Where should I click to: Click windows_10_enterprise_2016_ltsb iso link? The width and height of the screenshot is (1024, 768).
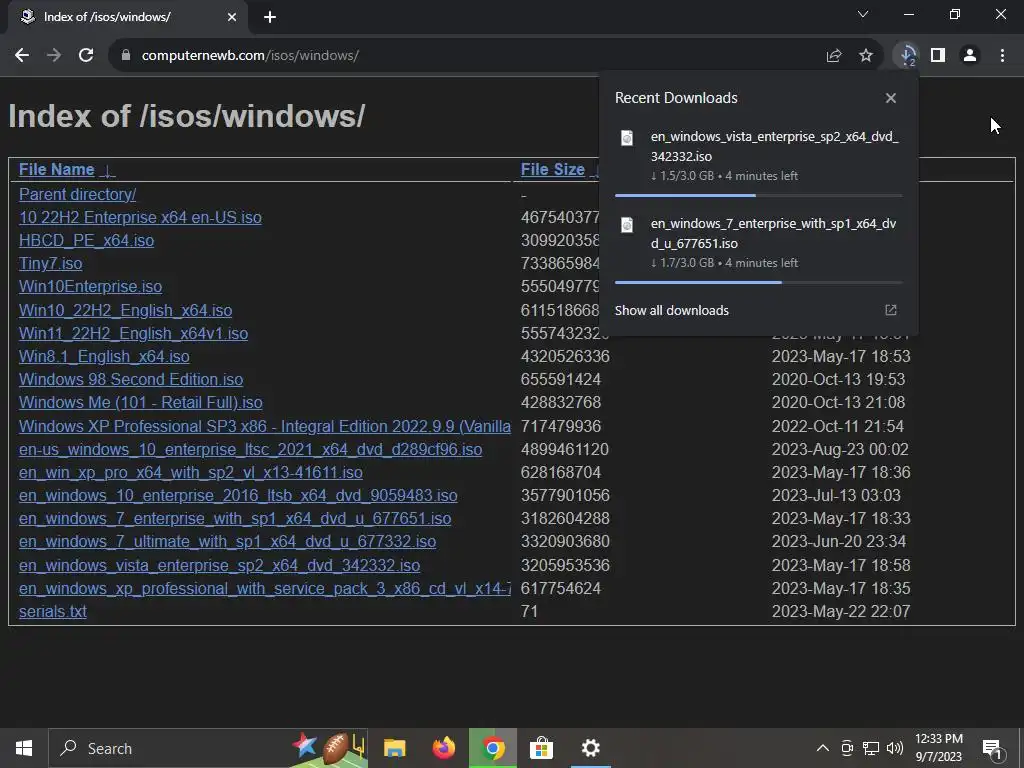pos(238,496)
